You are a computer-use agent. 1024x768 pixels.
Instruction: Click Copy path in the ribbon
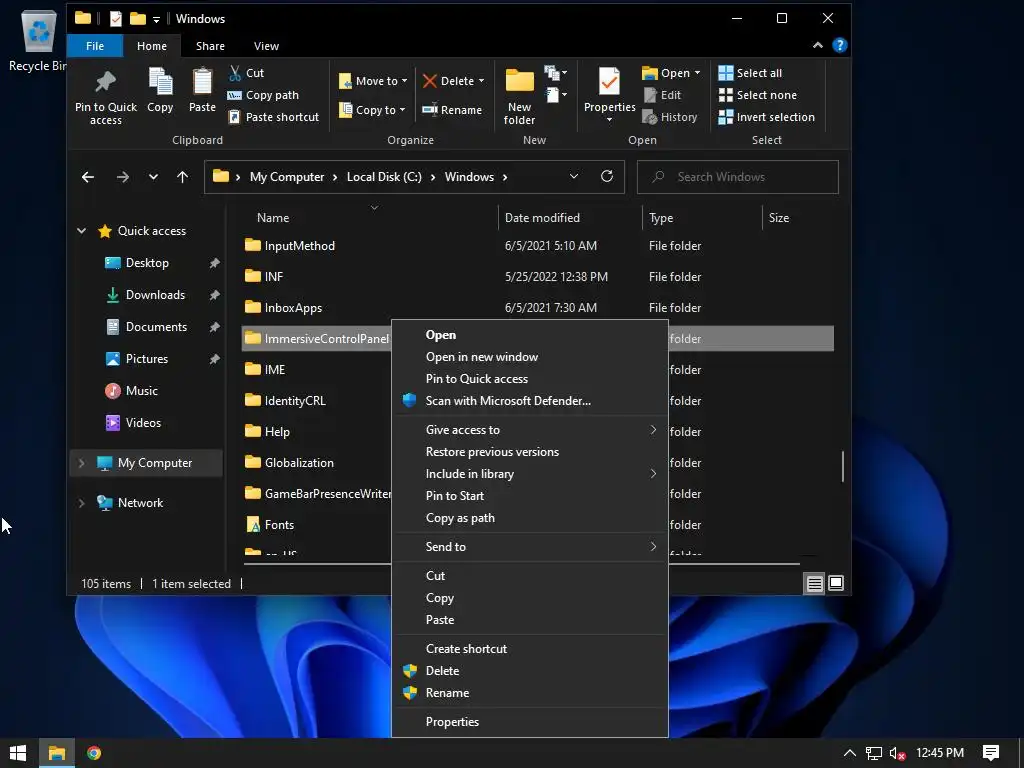pos(263,95)
